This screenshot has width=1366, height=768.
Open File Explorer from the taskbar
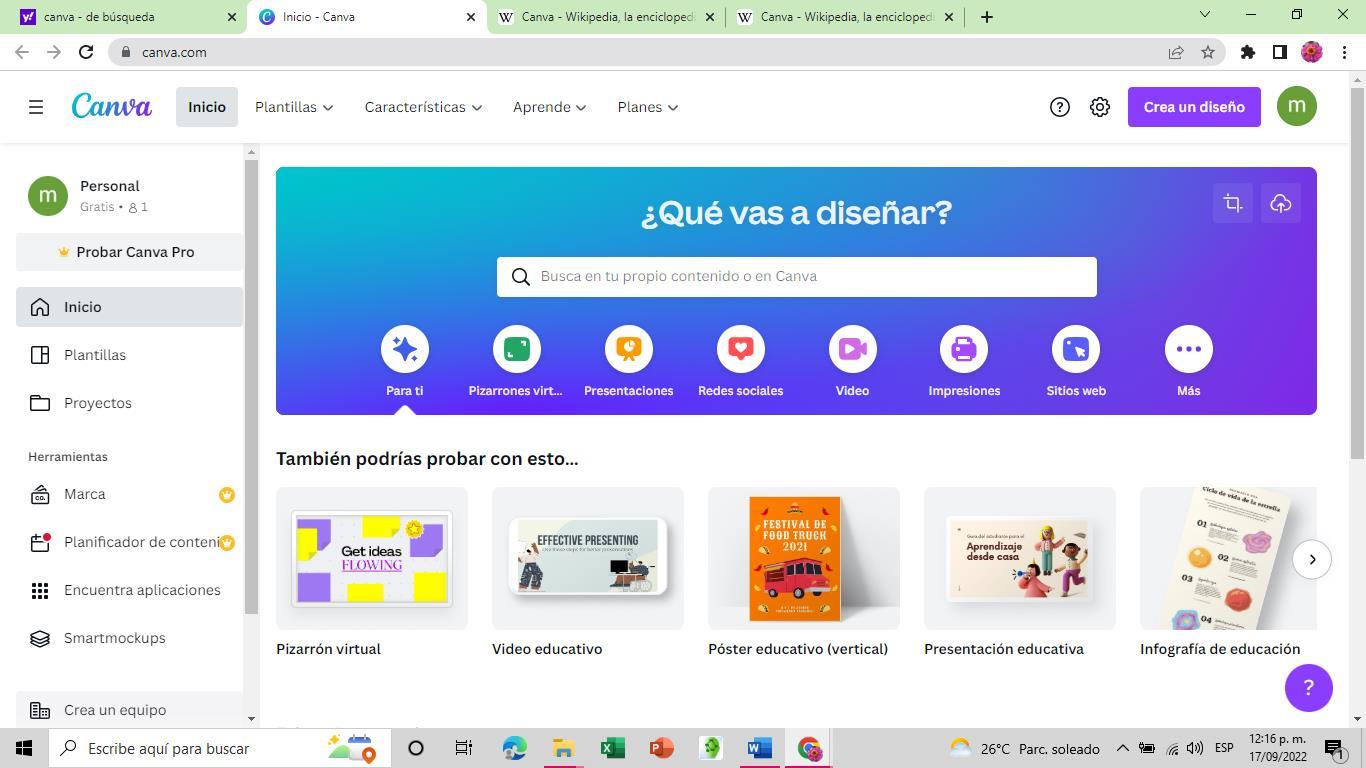pos(563,748)
